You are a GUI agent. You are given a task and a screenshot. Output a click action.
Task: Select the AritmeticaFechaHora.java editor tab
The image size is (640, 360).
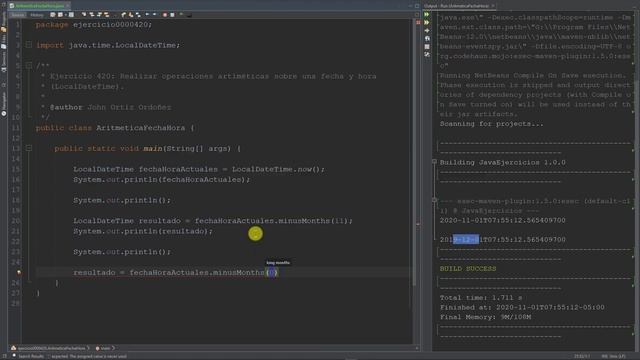[40, 6]
